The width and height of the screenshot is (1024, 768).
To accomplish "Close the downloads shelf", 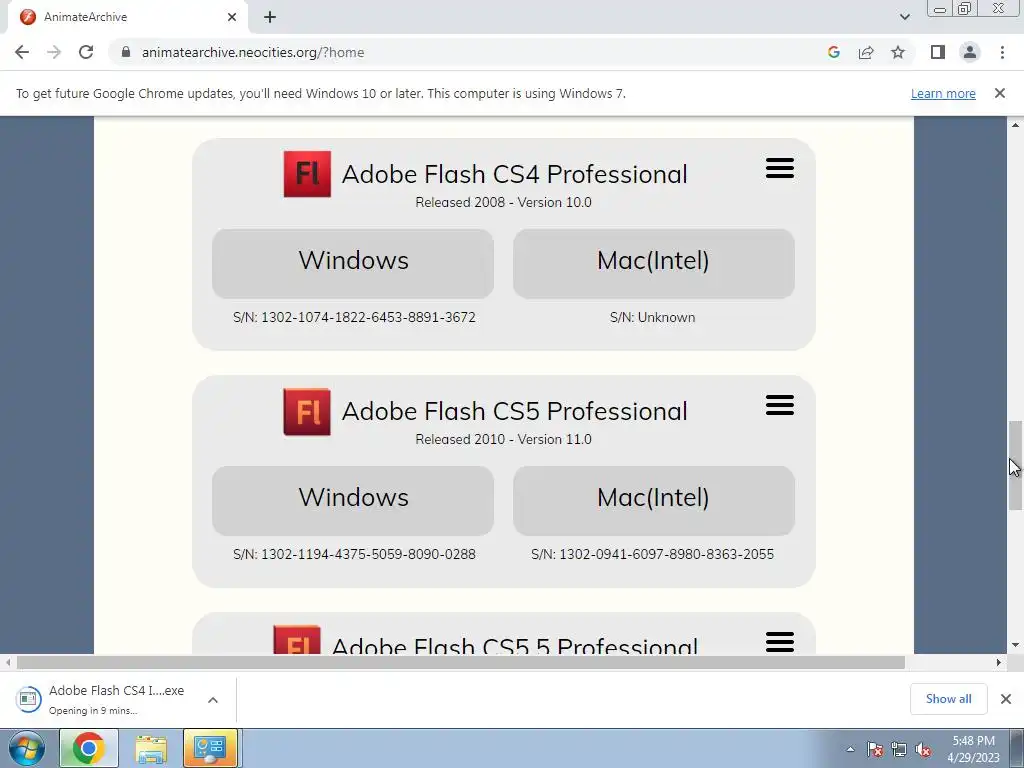I will pos(1006,699).
